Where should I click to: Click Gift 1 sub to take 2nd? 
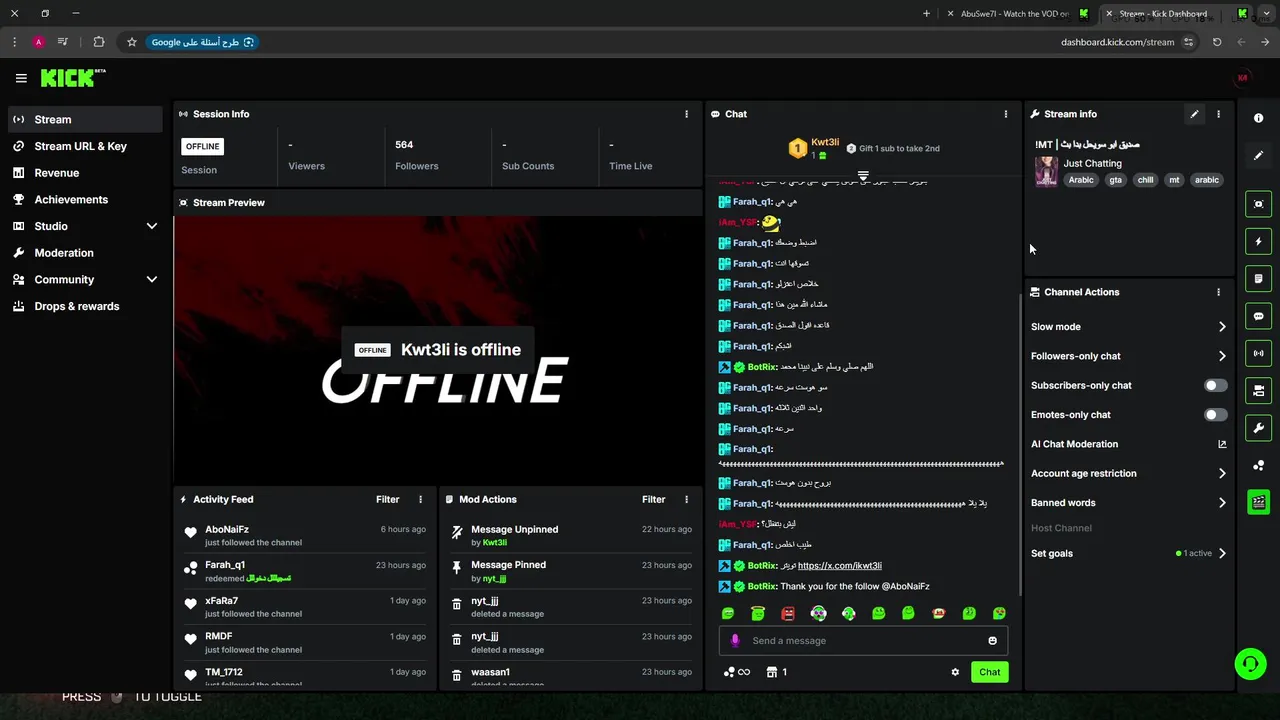[x=892, y=148]
